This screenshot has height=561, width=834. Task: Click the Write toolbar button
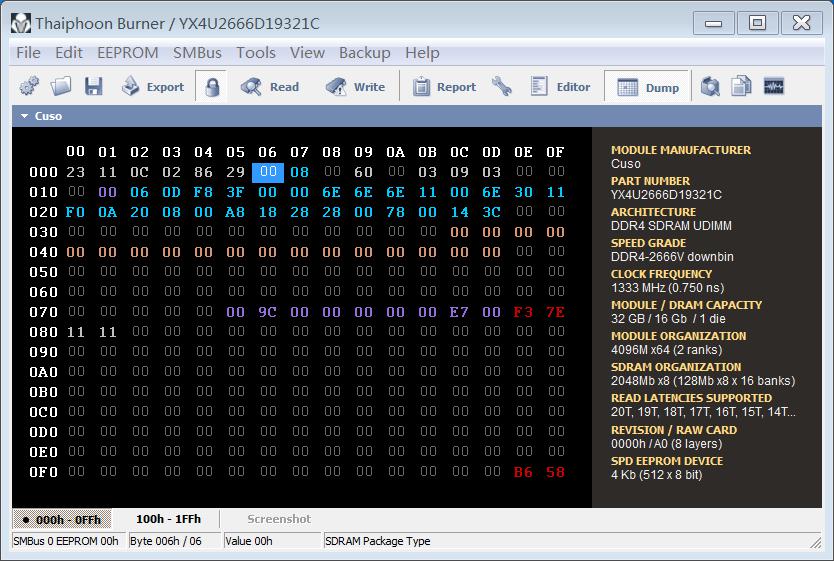[x=355, y=87]
